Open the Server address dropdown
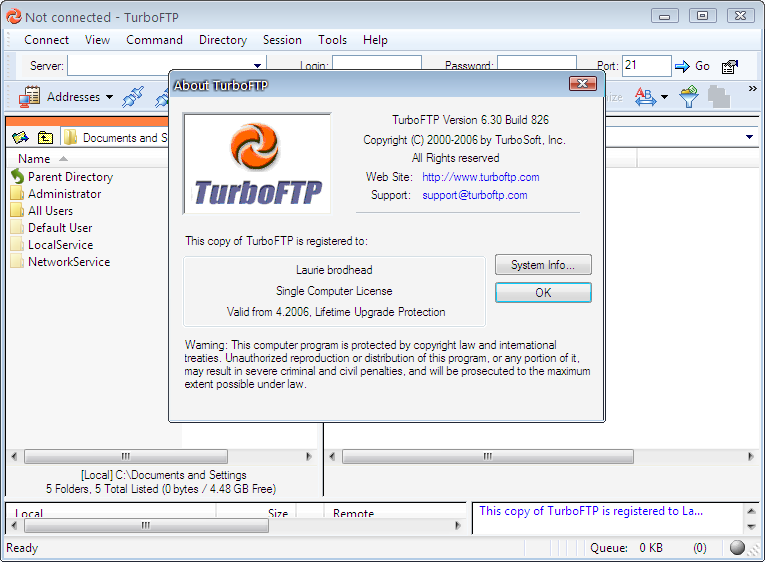765x562 pixels. click(x=257, y=66)
